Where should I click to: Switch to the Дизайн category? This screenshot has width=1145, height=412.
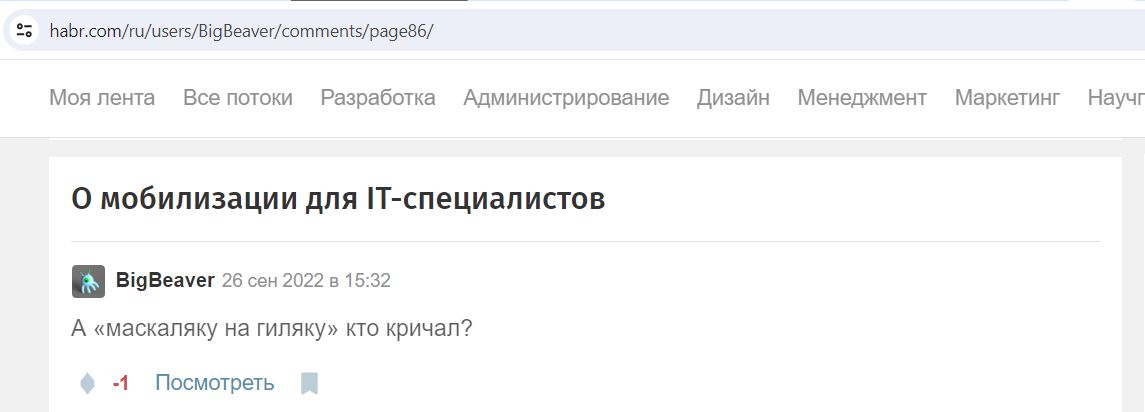click(x=733, y=97)
